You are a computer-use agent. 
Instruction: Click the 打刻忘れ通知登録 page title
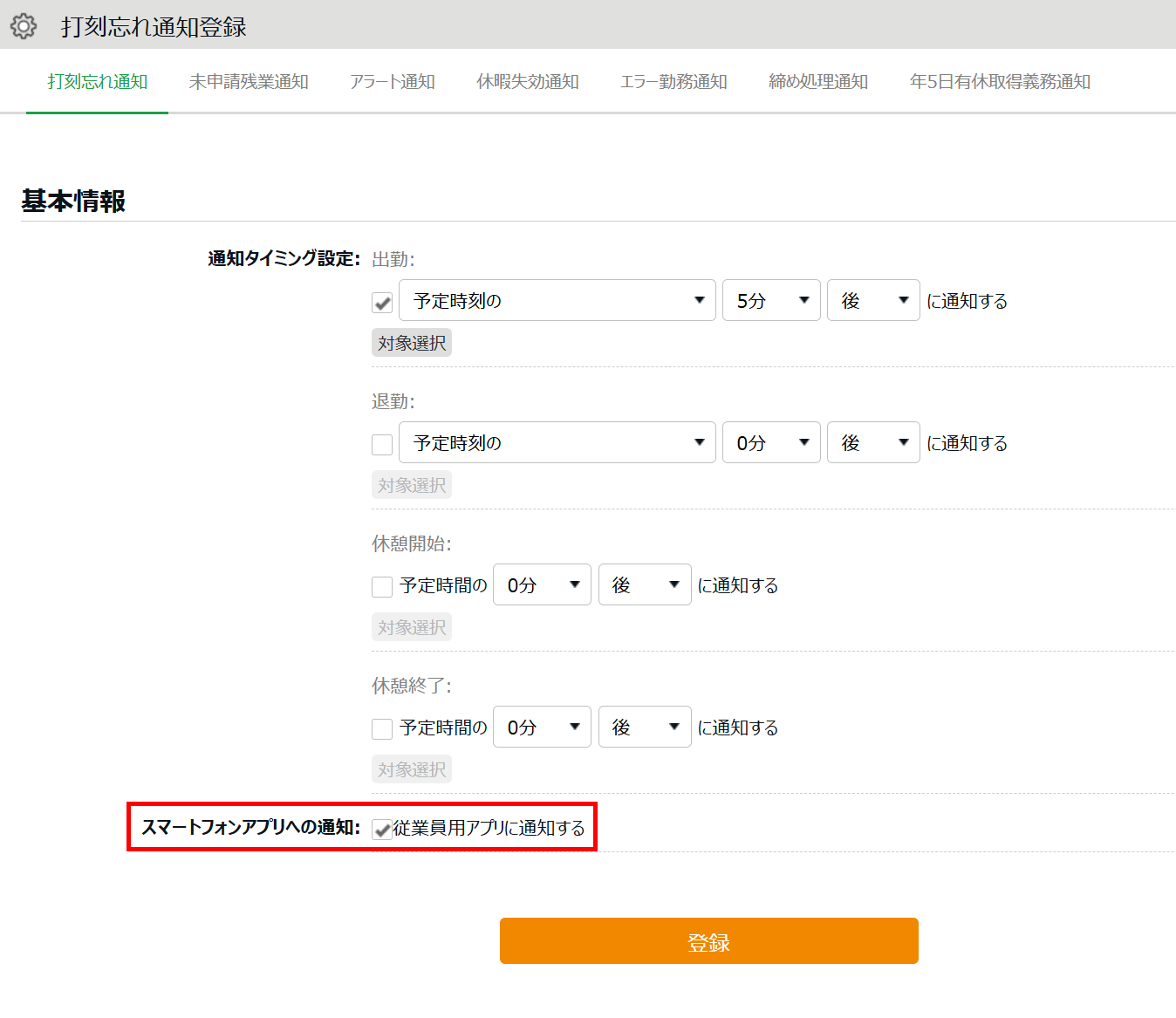(x=154, y=26)
